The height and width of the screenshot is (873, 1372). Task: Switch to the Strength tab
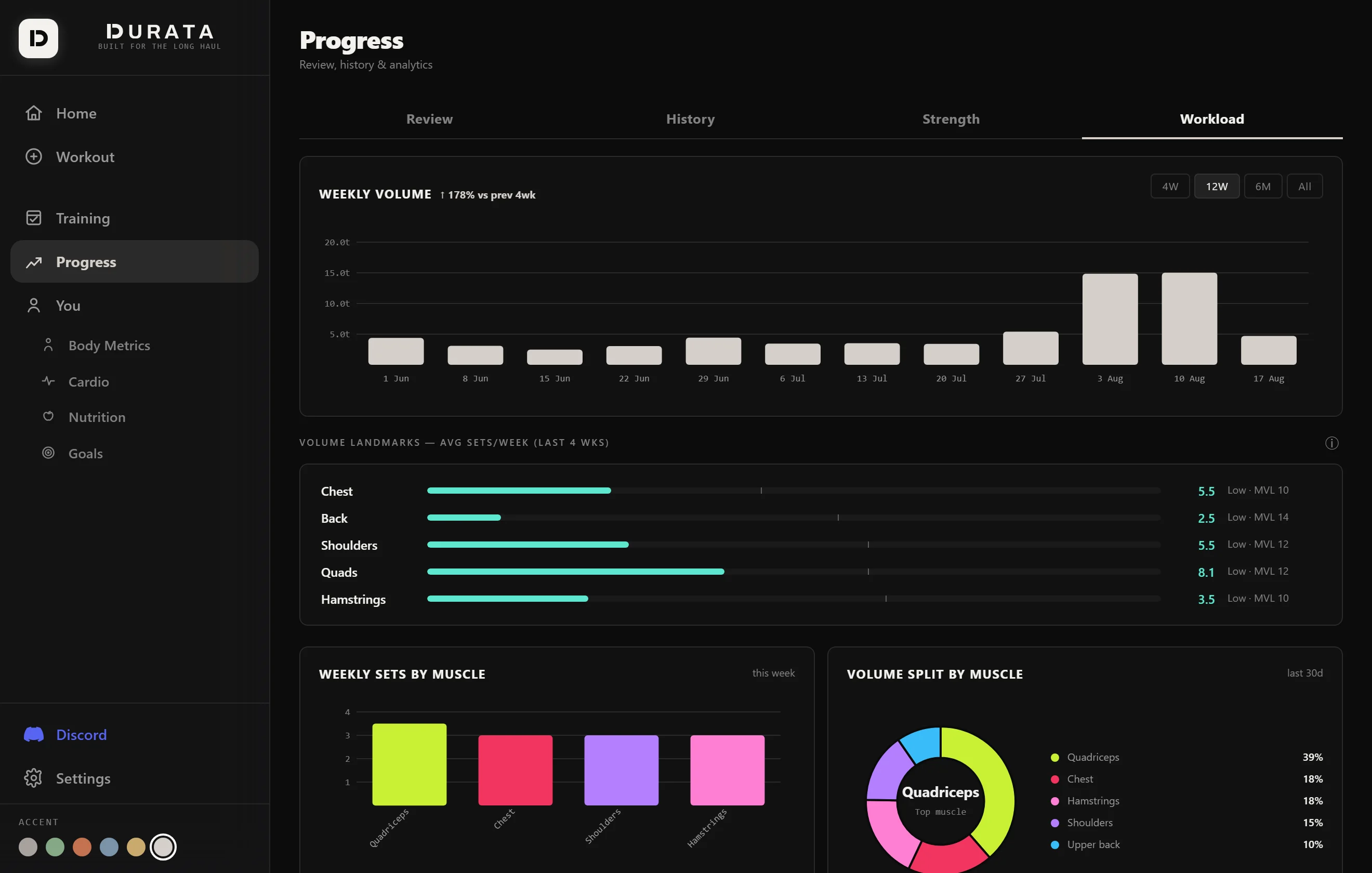951,118
